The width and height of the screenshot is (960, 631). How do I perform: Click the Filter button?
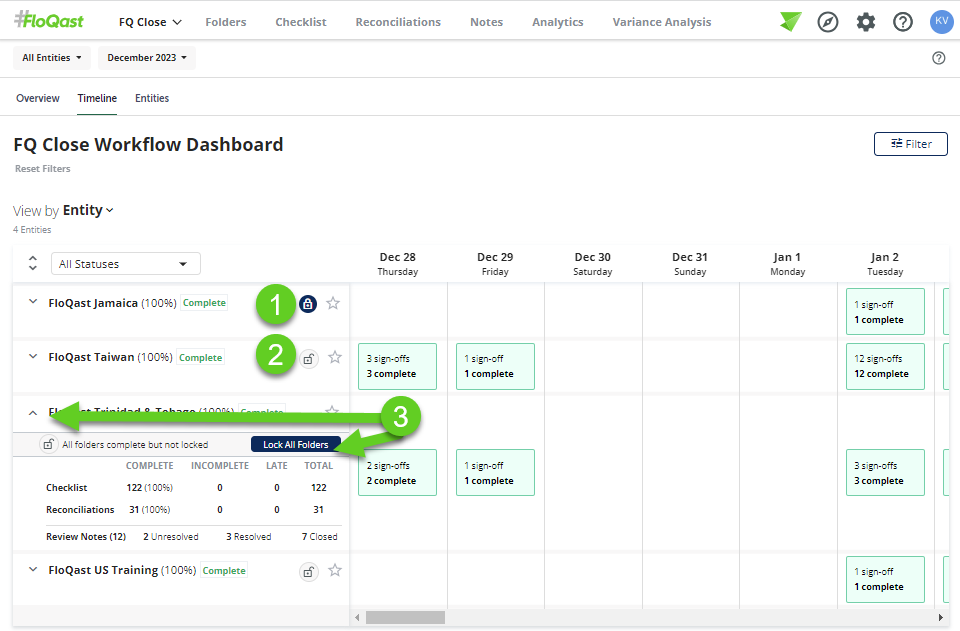tap(910, 144)
